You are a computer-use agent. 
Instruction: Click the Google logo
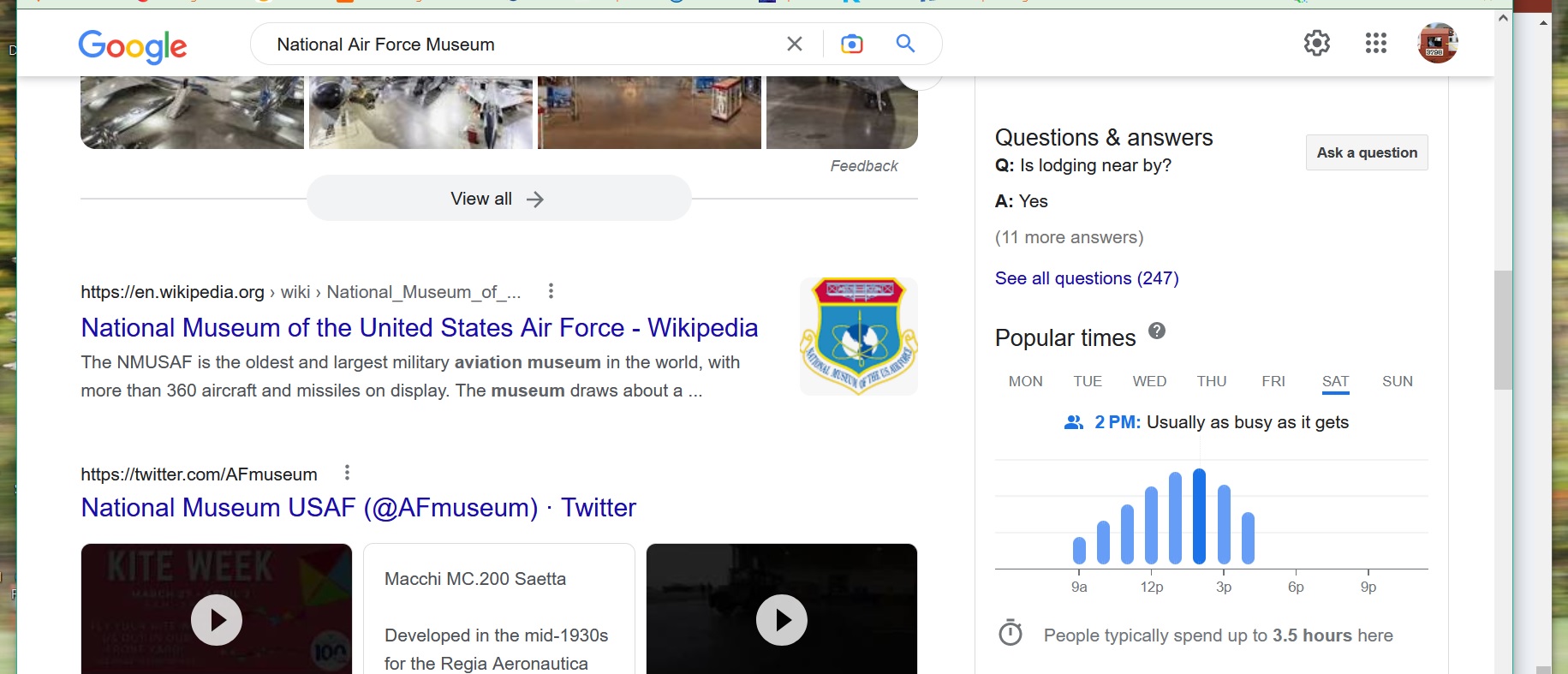point(133,46)
